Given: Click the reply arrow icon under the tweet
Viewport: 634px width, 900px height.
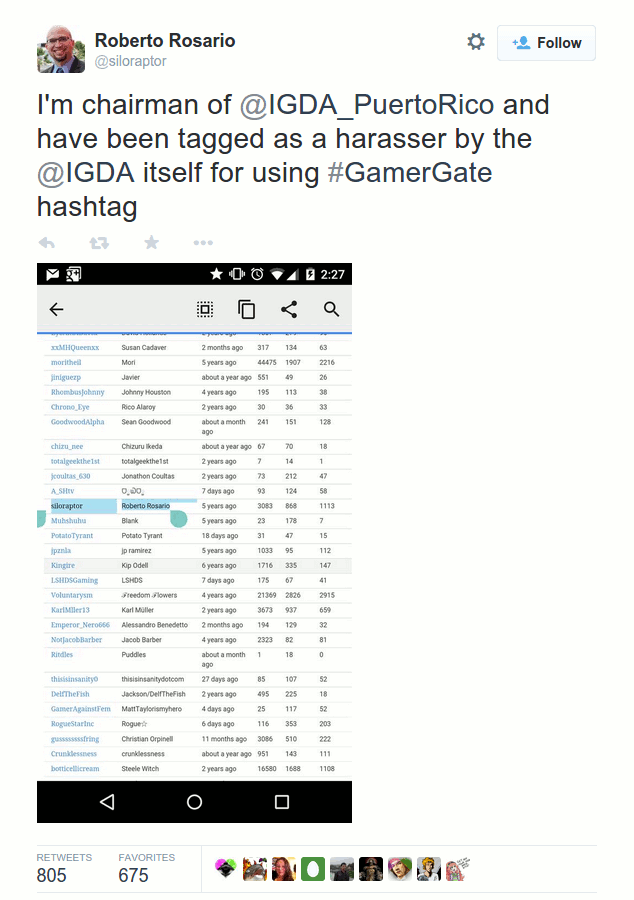Looking at the screenshot, I should tap(47, 243).
